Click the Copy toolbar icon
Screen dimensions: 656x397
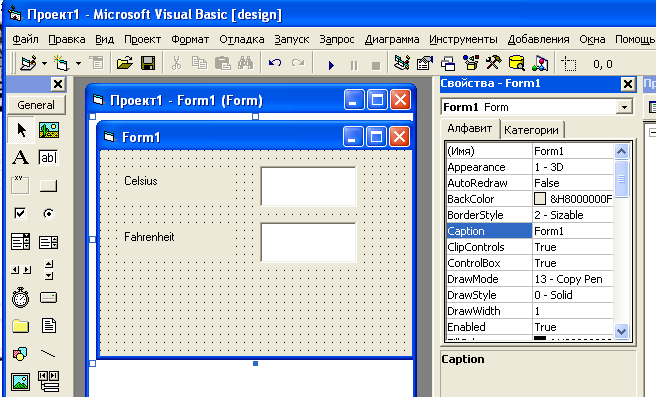point(199,64)
